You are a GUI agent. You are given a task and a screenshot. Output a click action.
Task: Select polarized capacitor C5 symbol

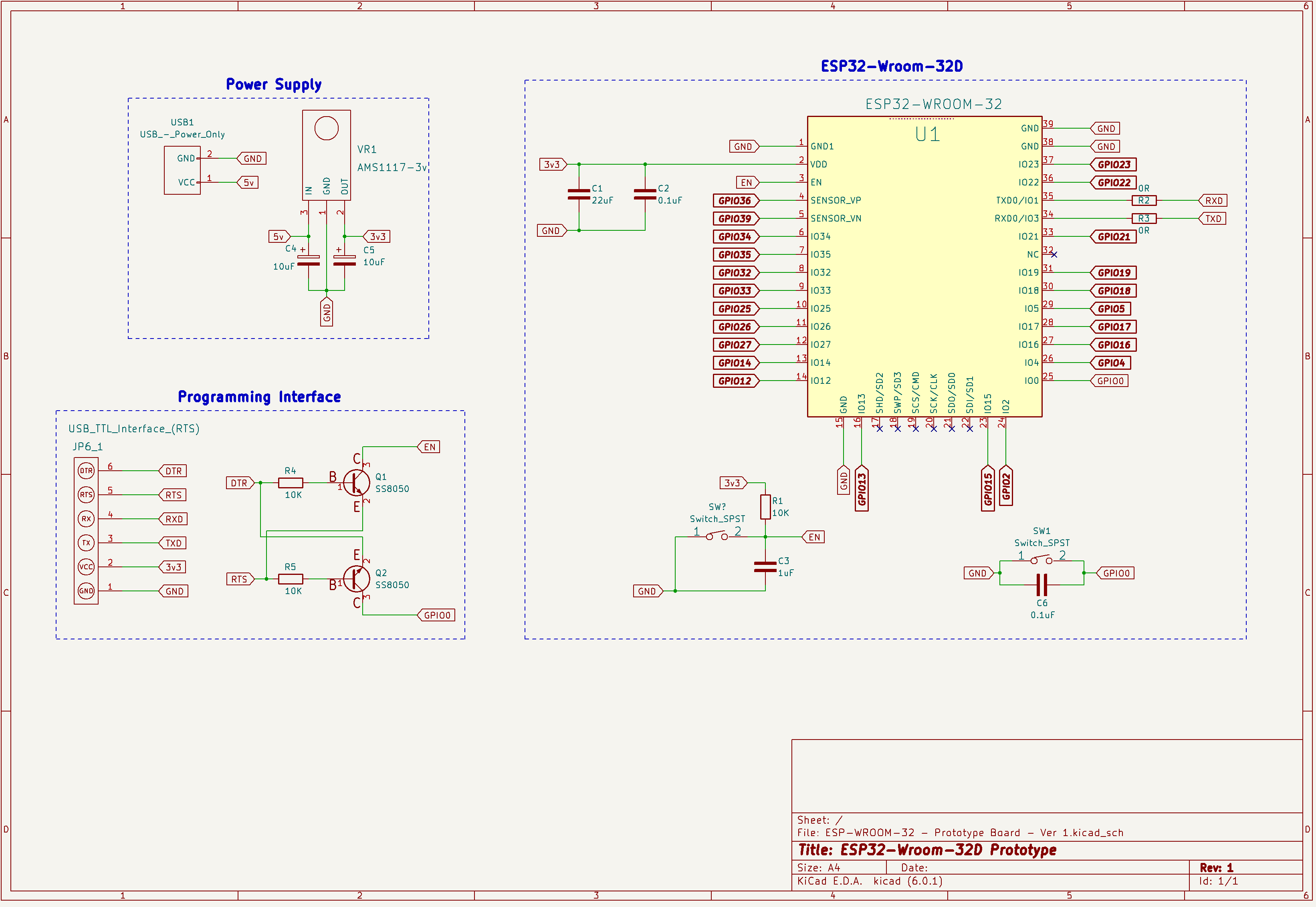point(345,261)
